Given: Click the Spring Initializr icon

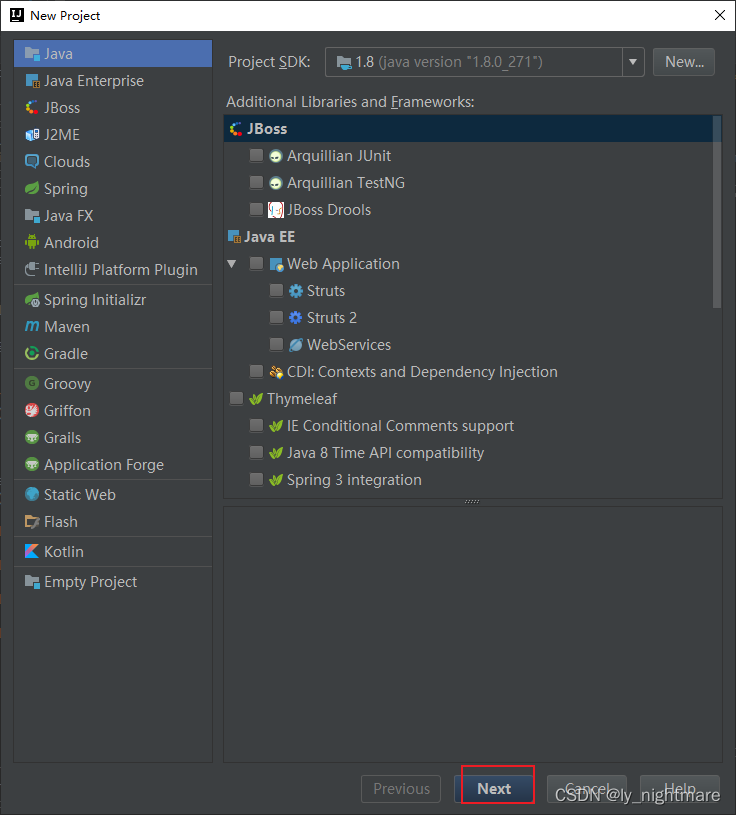Looking at the screenshot, I should coord(32,299).
